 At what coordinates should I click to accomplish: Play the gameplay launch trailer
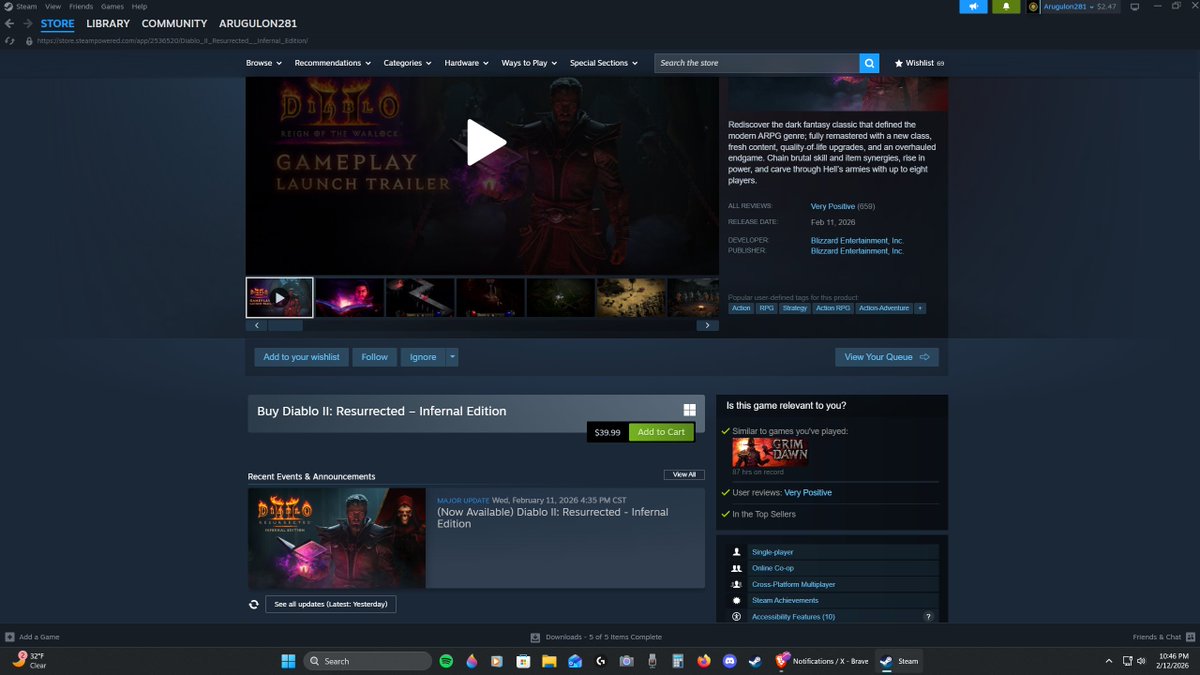[486, 143]
